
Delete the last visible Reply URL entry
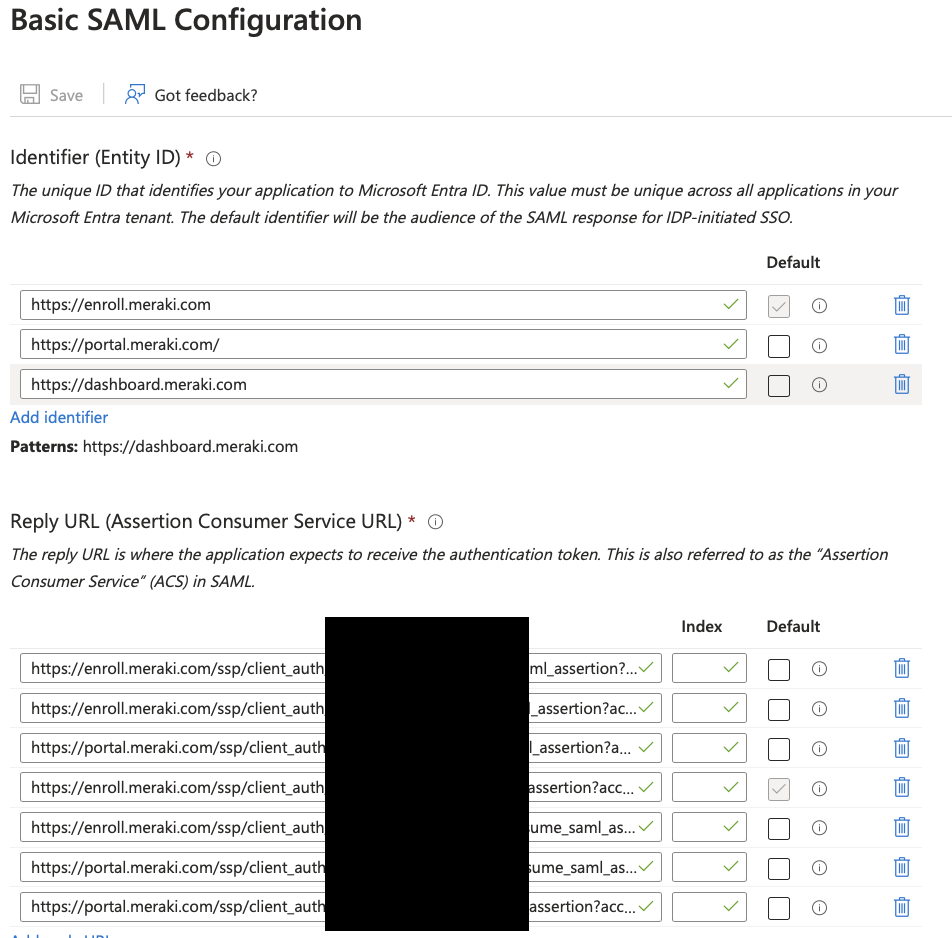pyautogui.click(x=902, y=907)
